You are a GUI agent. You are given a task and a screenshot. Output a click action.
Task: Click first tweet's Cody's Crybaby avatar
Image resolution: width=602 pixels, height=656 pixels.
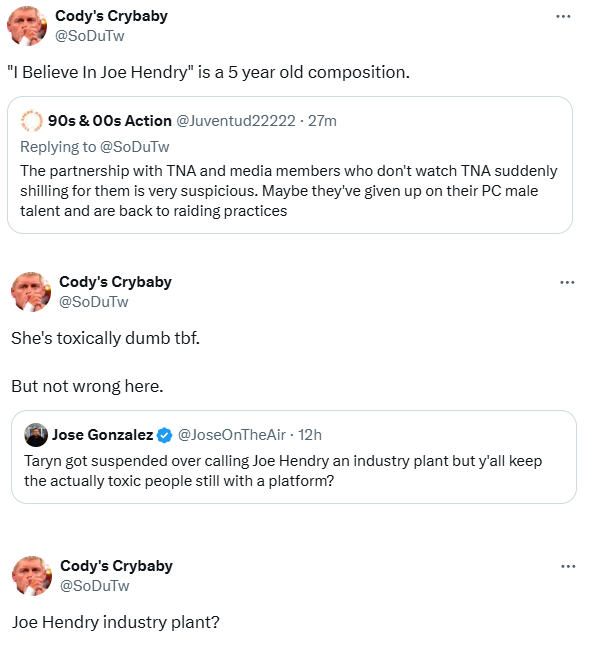(x=28, y=25)
